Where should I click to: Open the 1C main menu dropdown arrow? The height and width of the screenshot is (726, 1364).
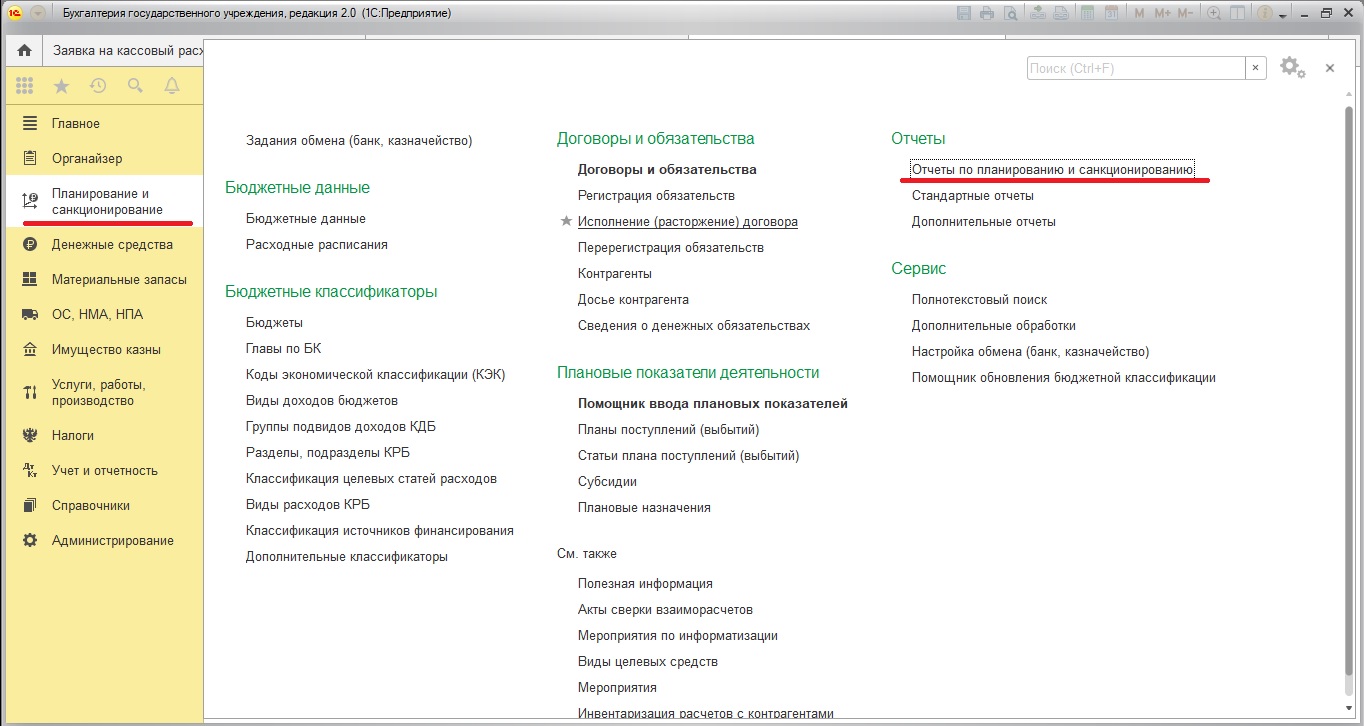click(38, 13)
